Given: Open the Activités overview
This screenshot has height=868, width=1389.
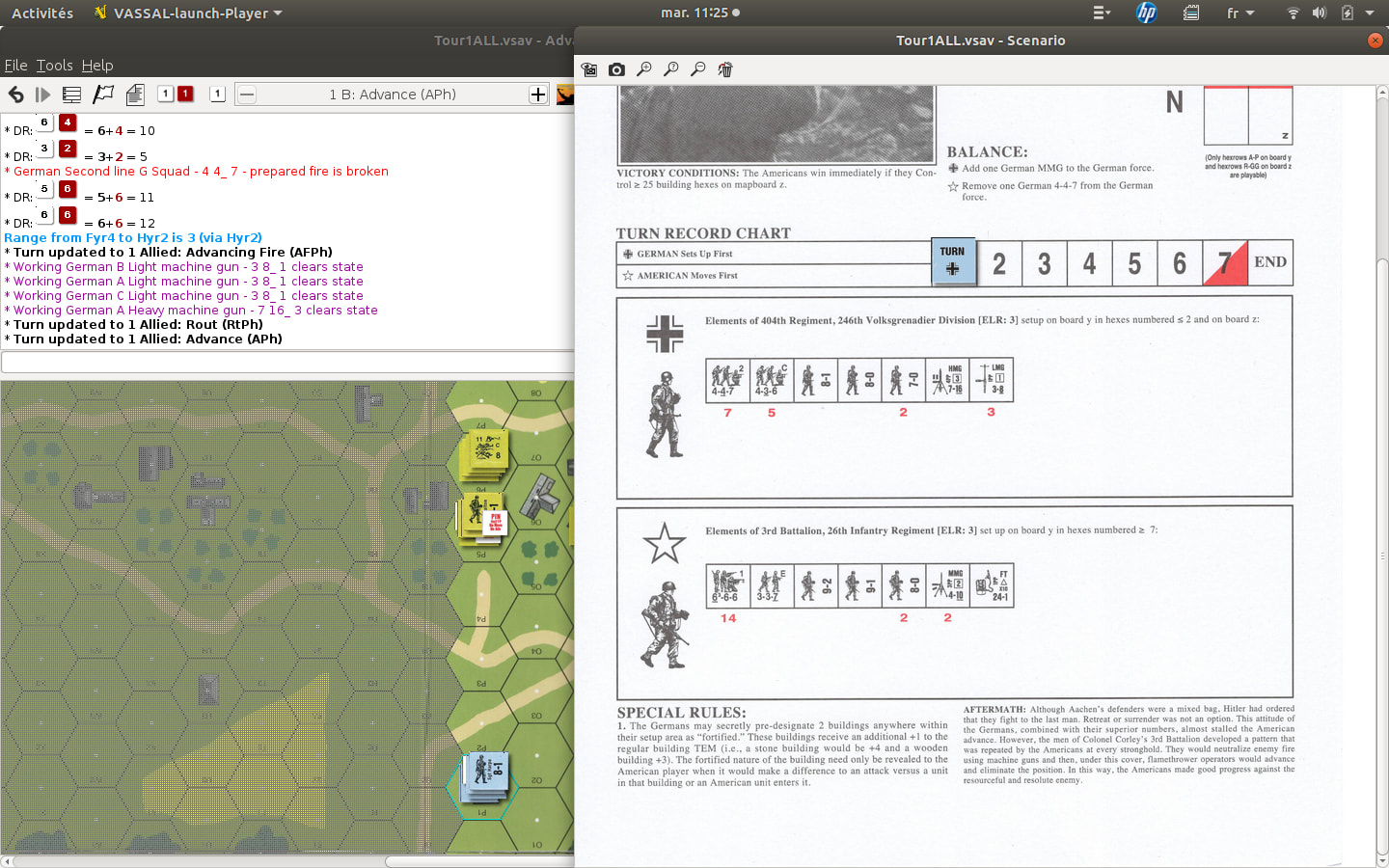Looking at the screenshot, I should click(42, 13).
